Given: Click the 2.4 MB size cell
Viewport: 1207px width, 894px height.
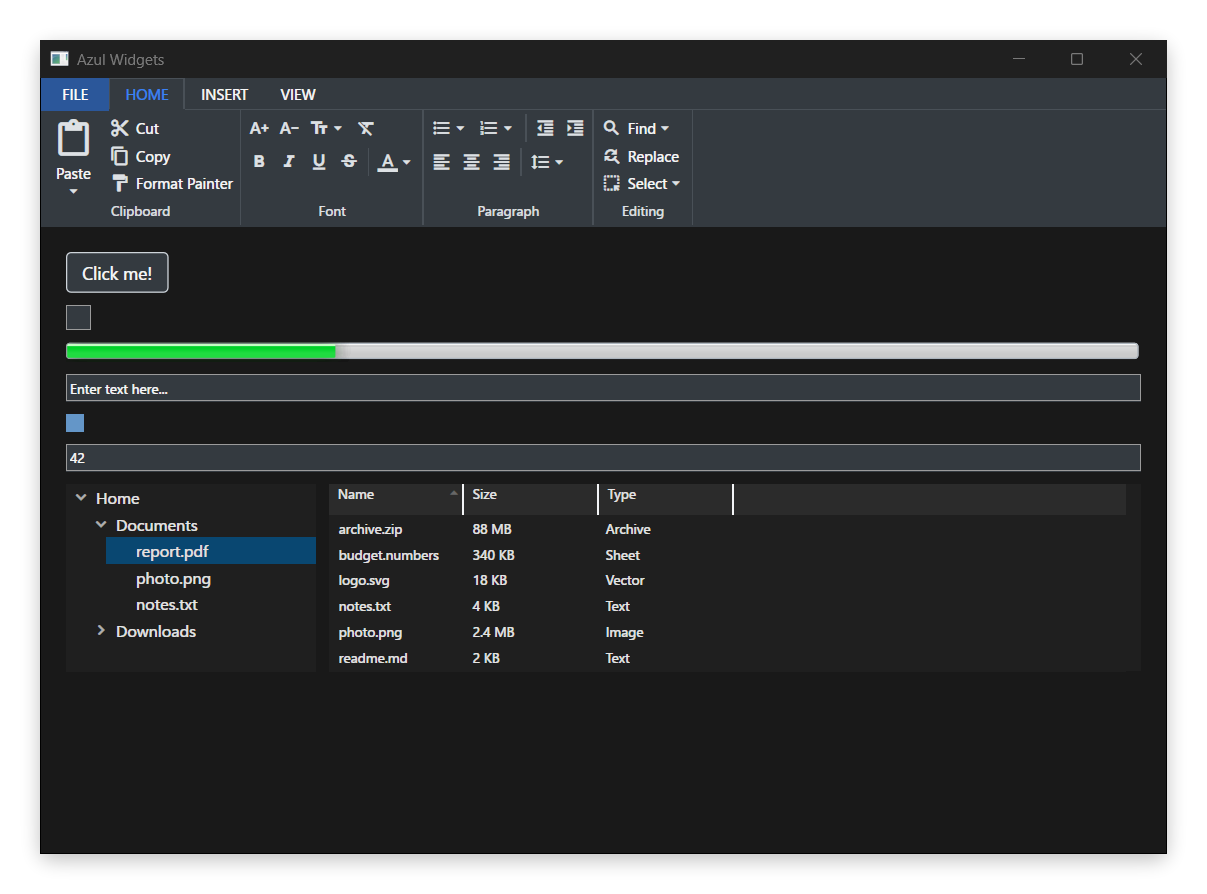Looking at the screenshot, I should click(493, 632).
